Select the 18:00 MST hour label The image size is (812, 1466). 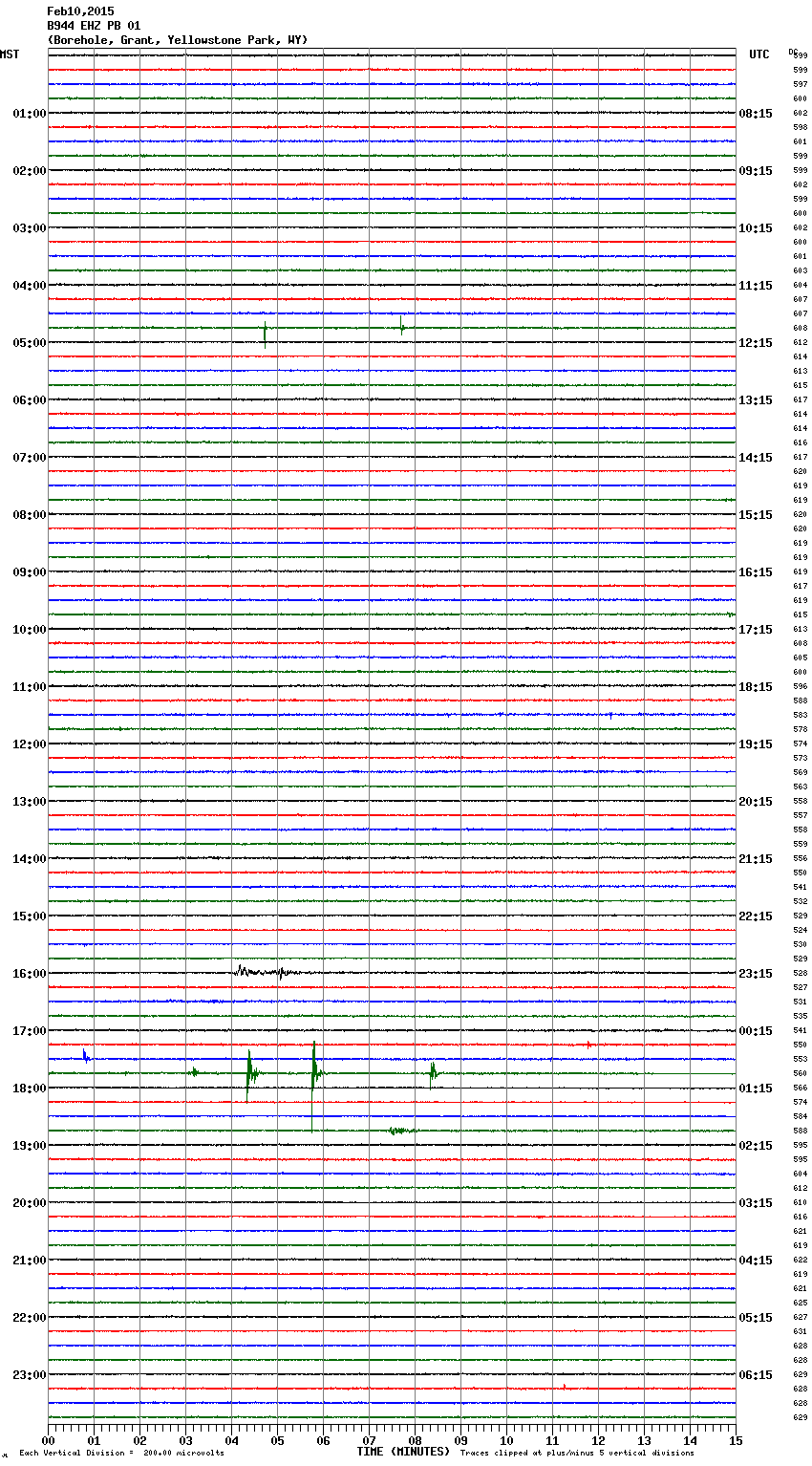pos(30,1089)
